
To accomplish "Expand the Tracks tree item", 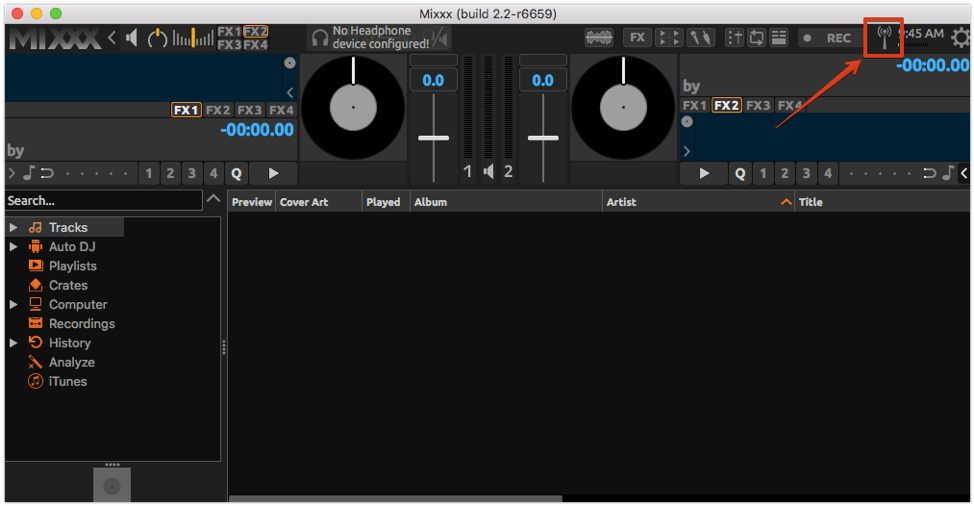I will 13,227.
